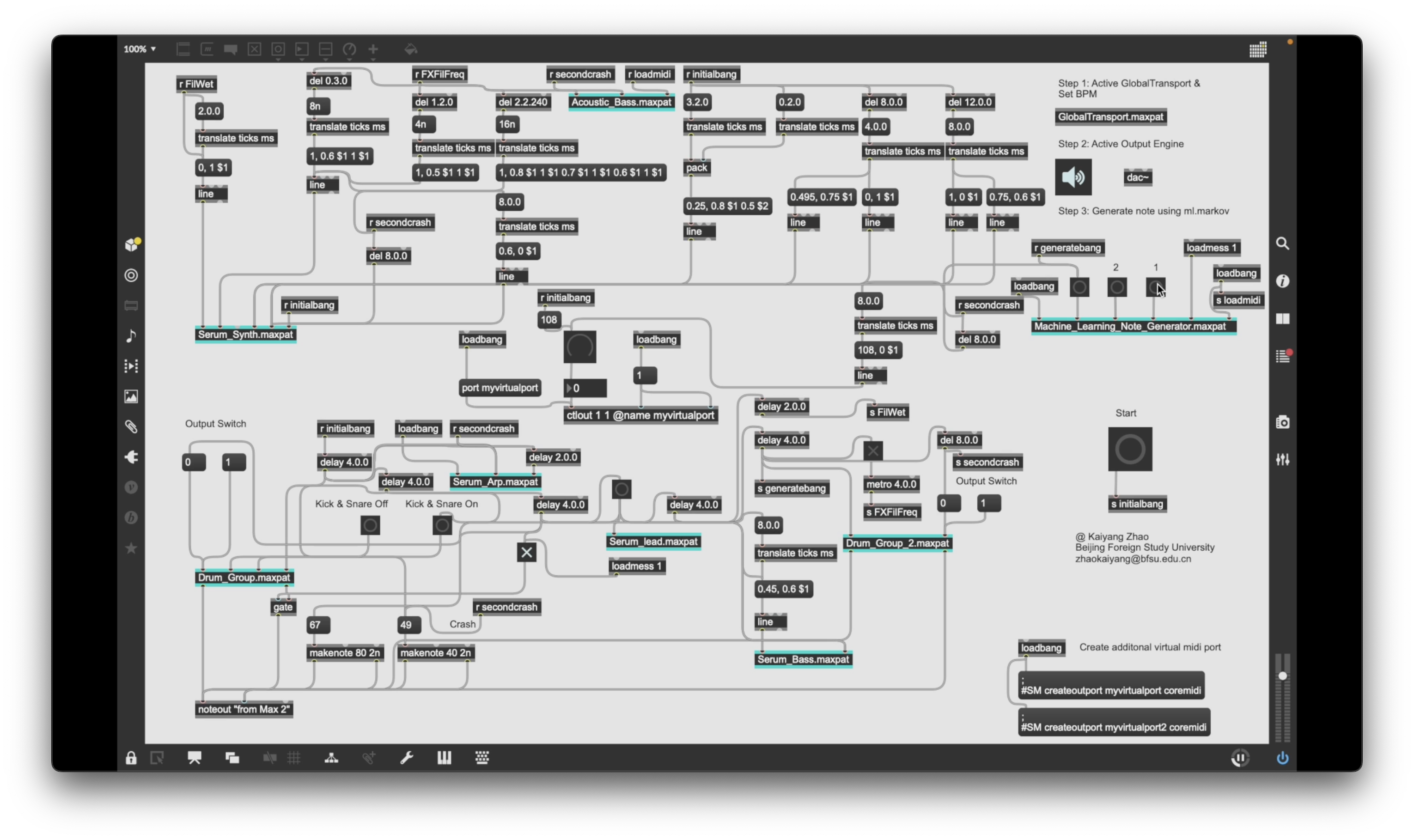This screenshot has width=1414, height=840.
Task: Open the patcher windows icon
Action: click(232, 757)
